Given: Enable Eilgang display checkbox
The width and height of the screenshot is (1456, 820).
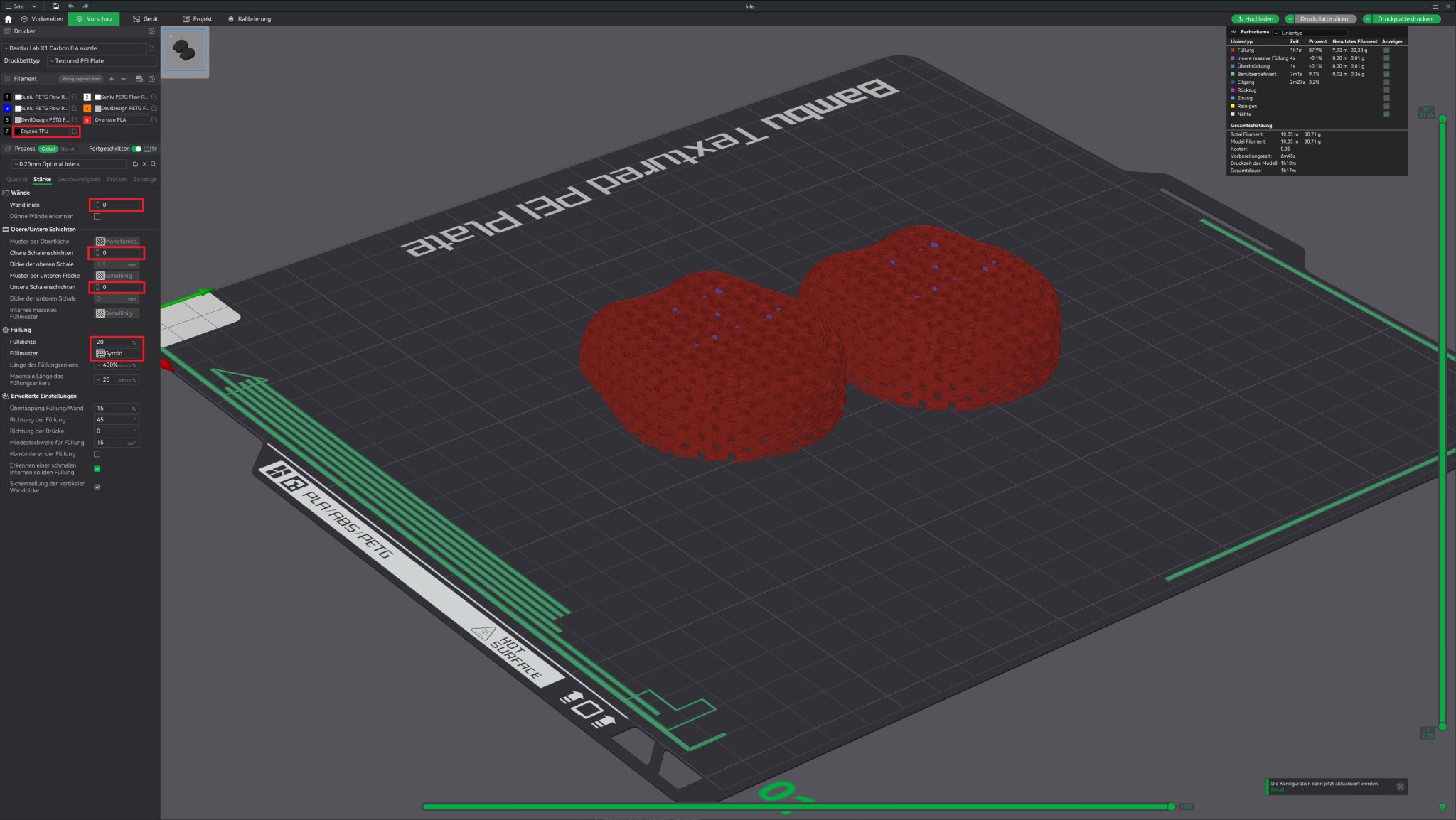Looking at the screenshot, I should pos(1386,82).
